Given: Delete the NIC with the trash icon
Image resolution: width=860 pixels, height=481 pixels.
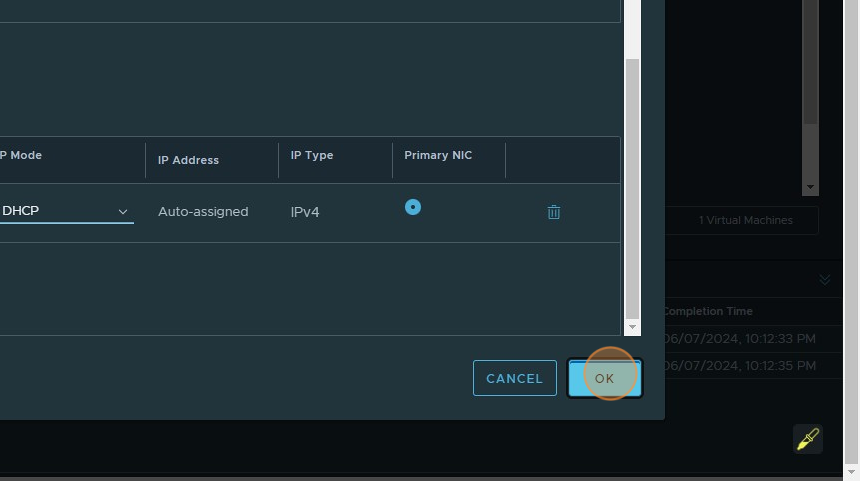Looking at the screenshot, I should 554,212.
